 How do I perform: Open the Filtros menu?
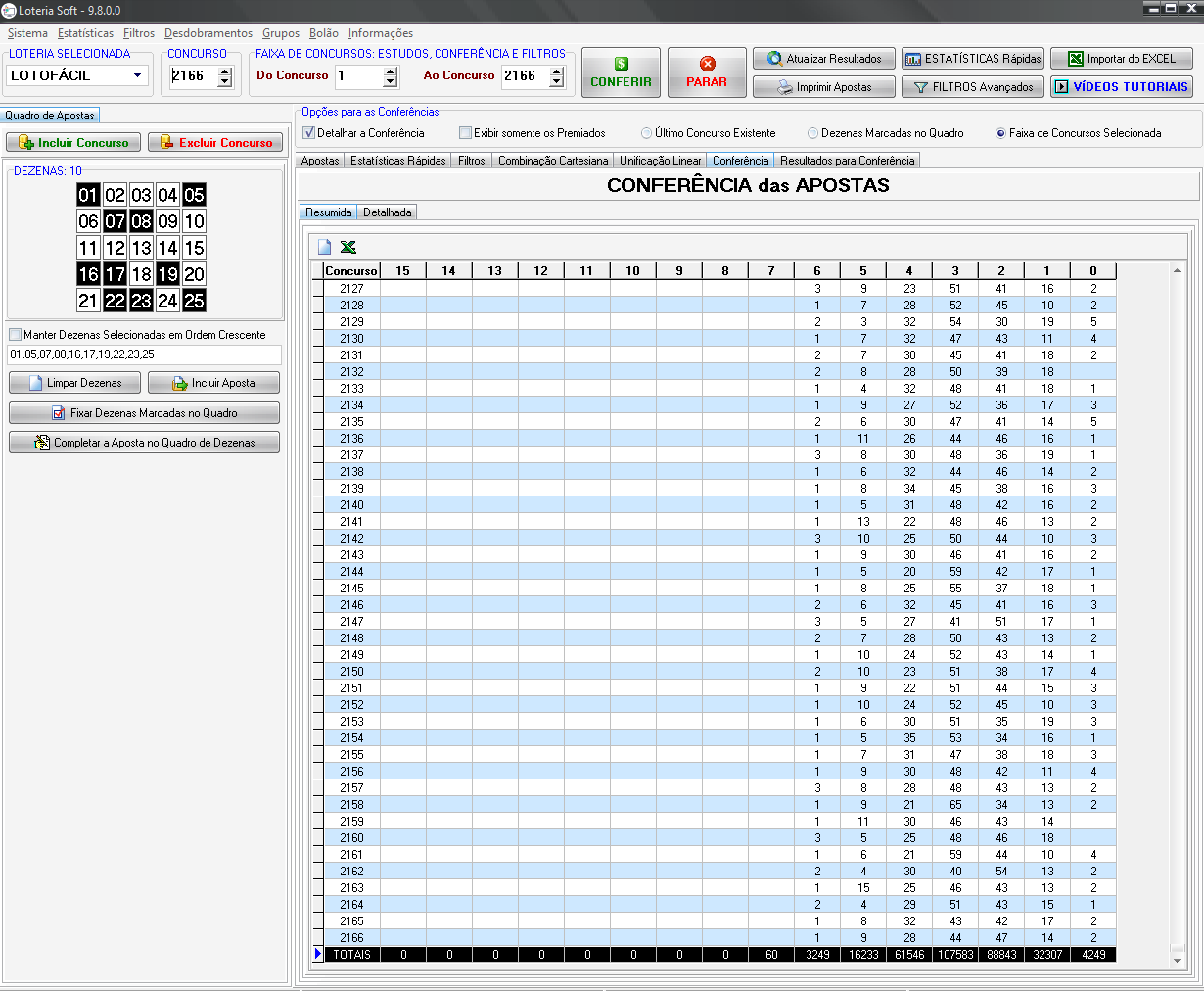click(139, 33)
